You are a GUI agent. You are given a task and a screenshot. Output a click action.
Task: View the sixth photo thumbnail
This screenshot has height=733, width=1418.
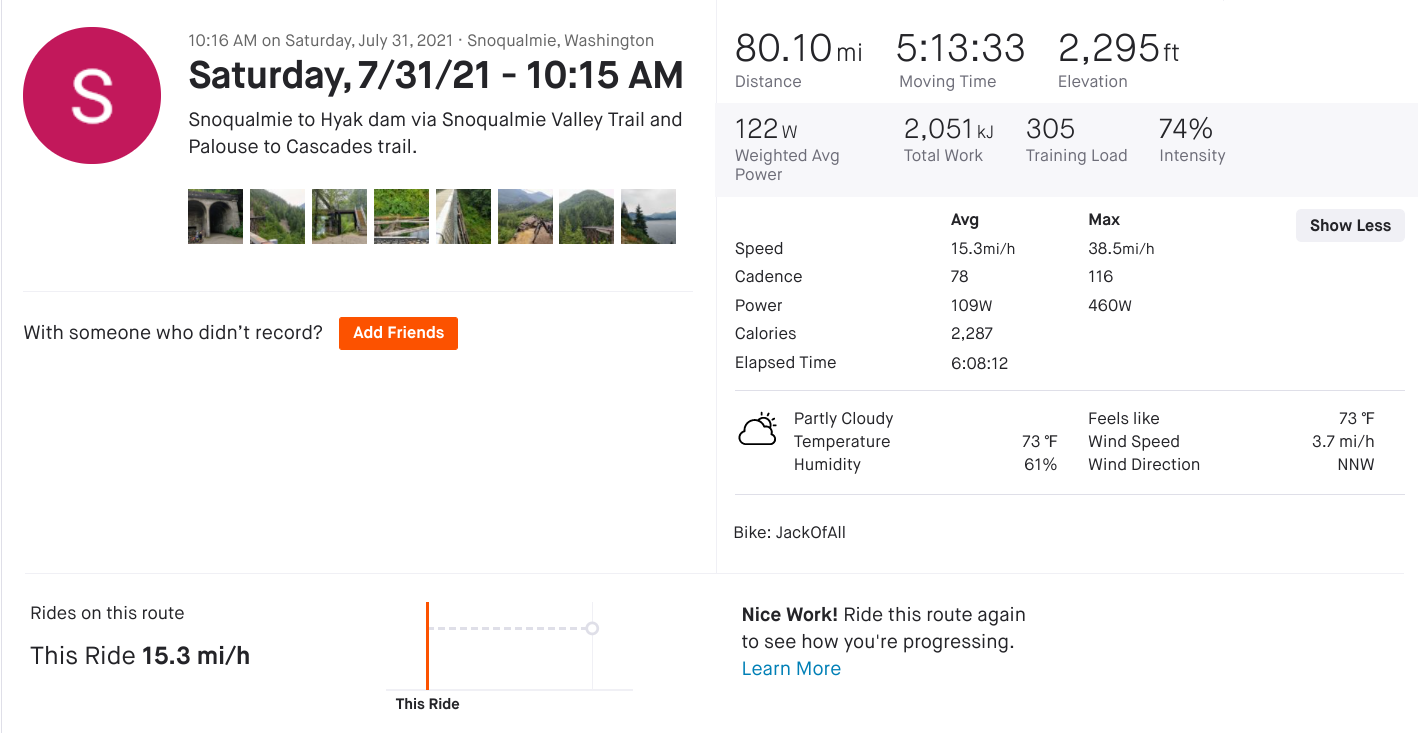click(x=525, y=216)
